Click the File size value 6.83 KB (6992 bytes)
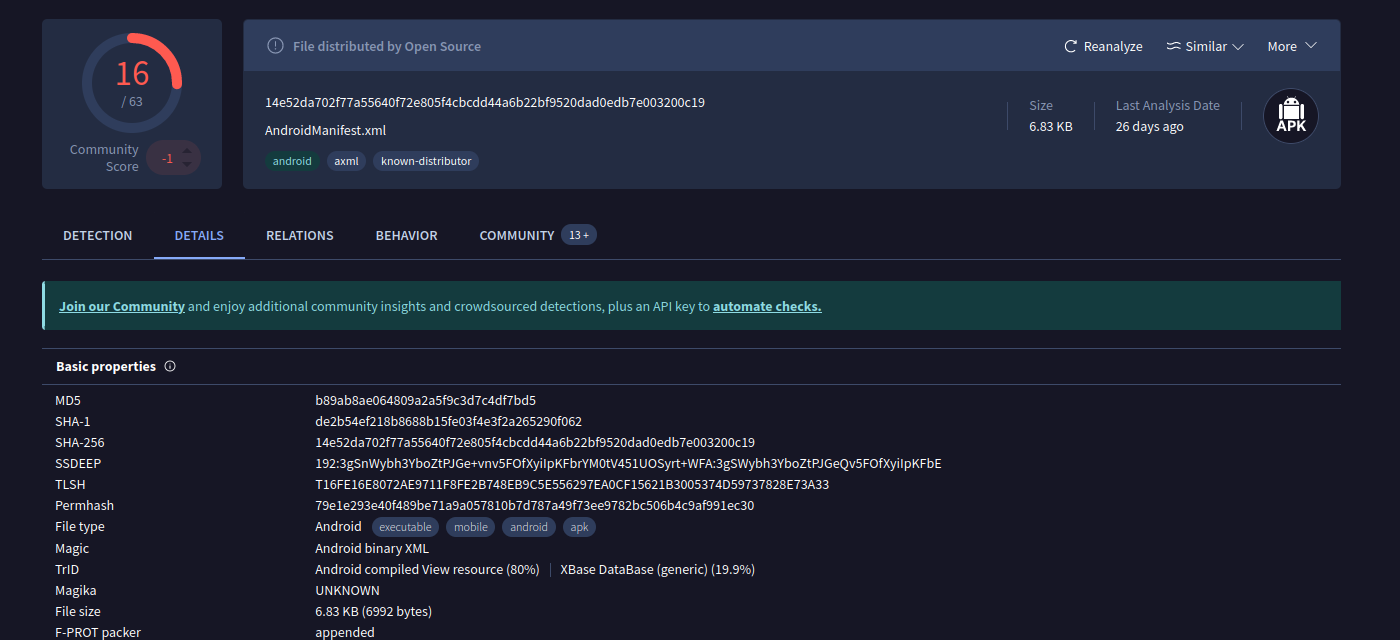 click(x=373, y=612)
